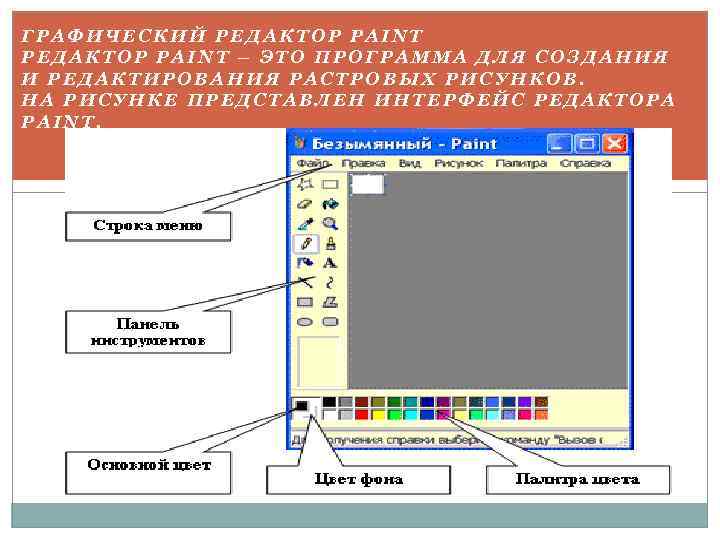720x540 pixels.
Task: Close the Paint window
Action: pos(614,144)
